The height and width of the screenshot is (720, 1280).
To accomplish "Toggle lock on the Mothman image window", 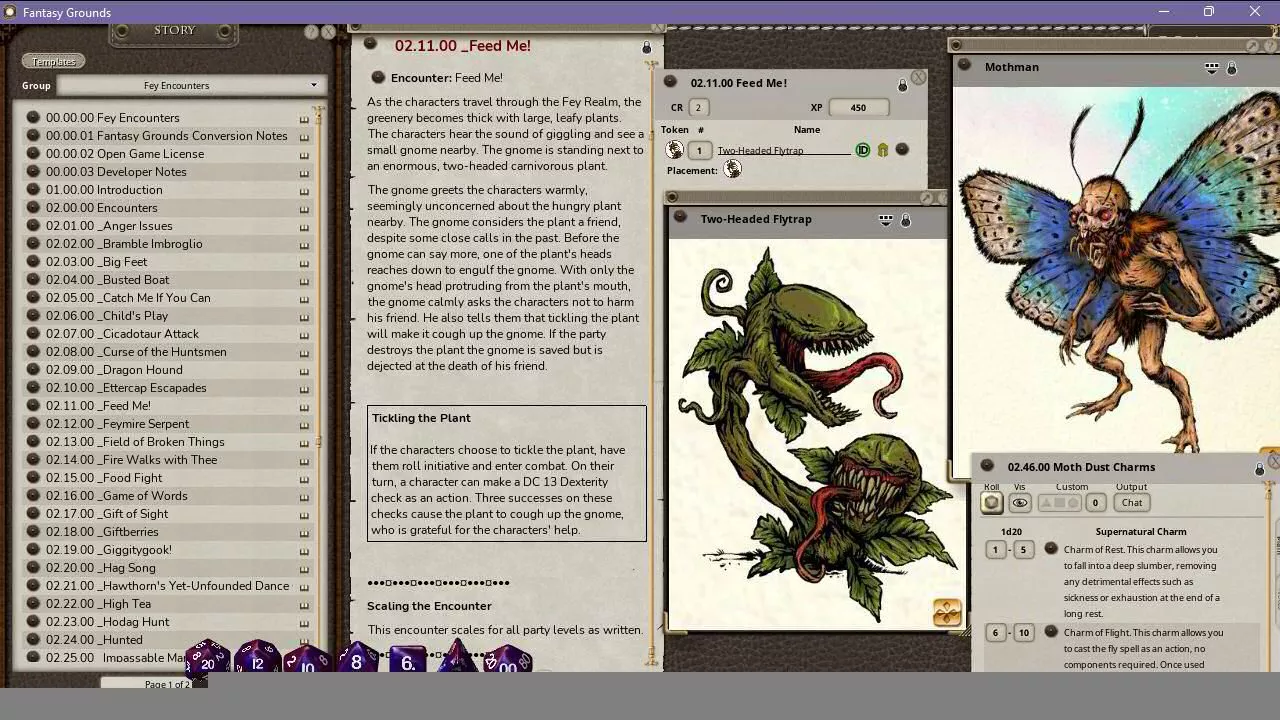I will pos(1232,68).
